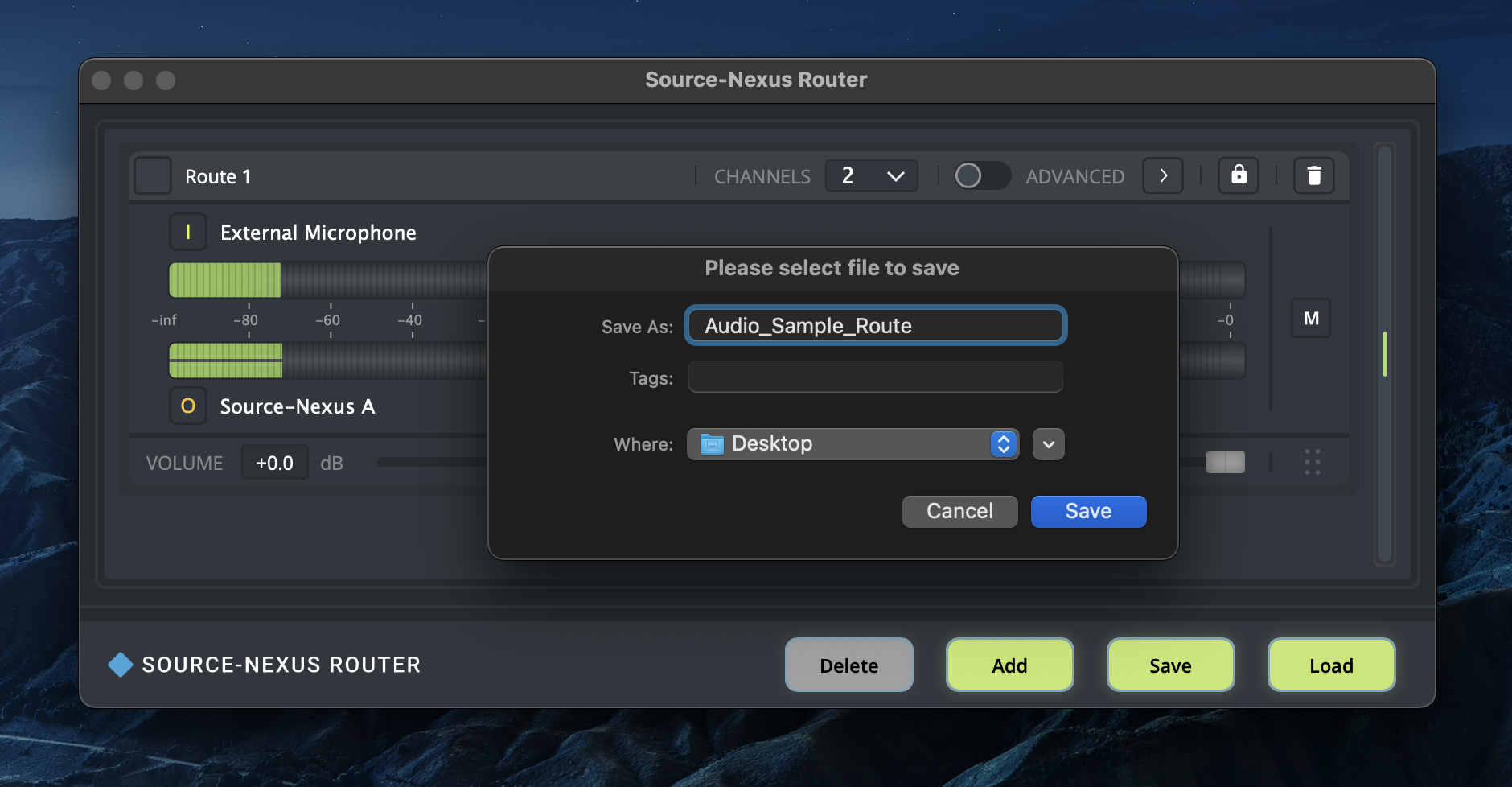Click the green Add button
This screenshot has height=787, width=1512.
[x=1009, y=665]
